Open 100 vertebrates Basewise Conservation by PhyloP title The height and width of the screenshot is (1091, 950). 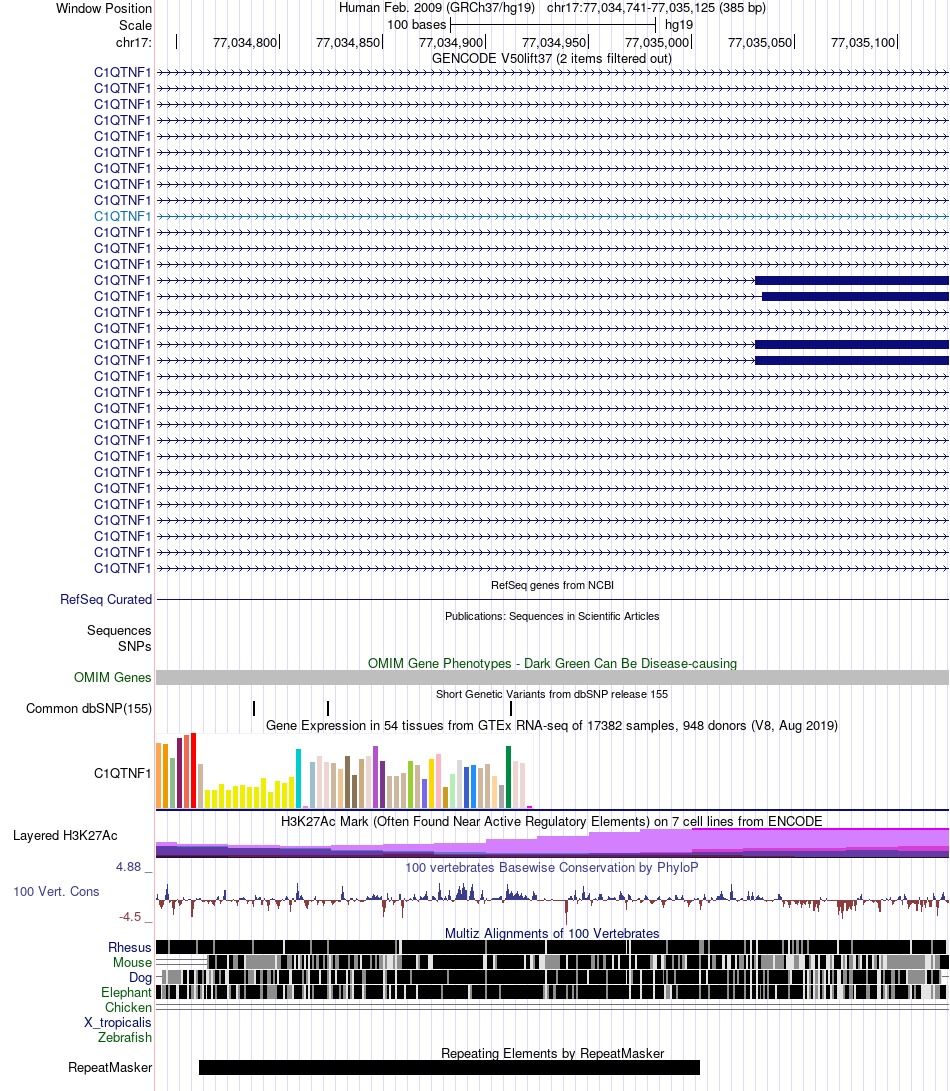(x=552, y=868)
